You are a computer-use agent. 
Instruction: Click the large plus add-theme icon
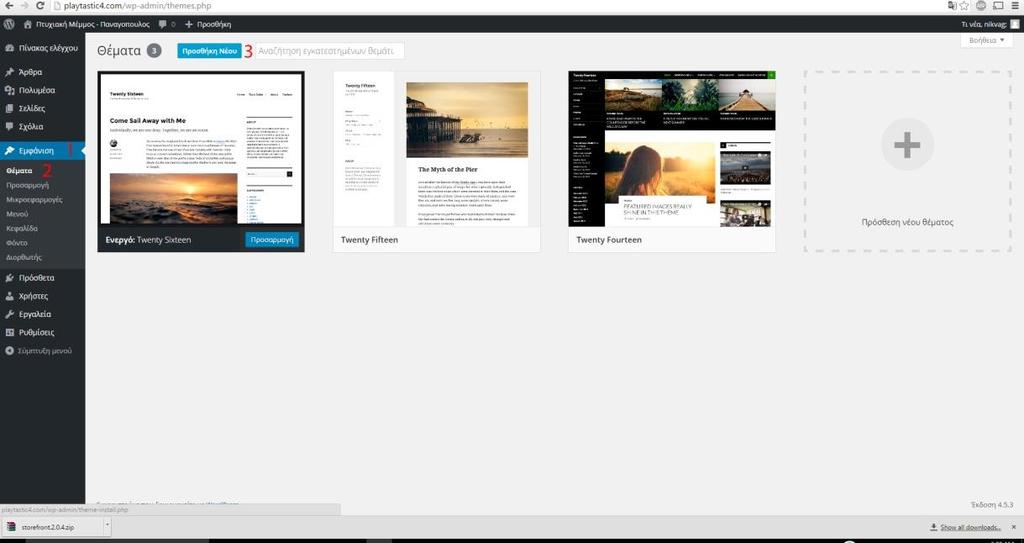coord(907,144)
